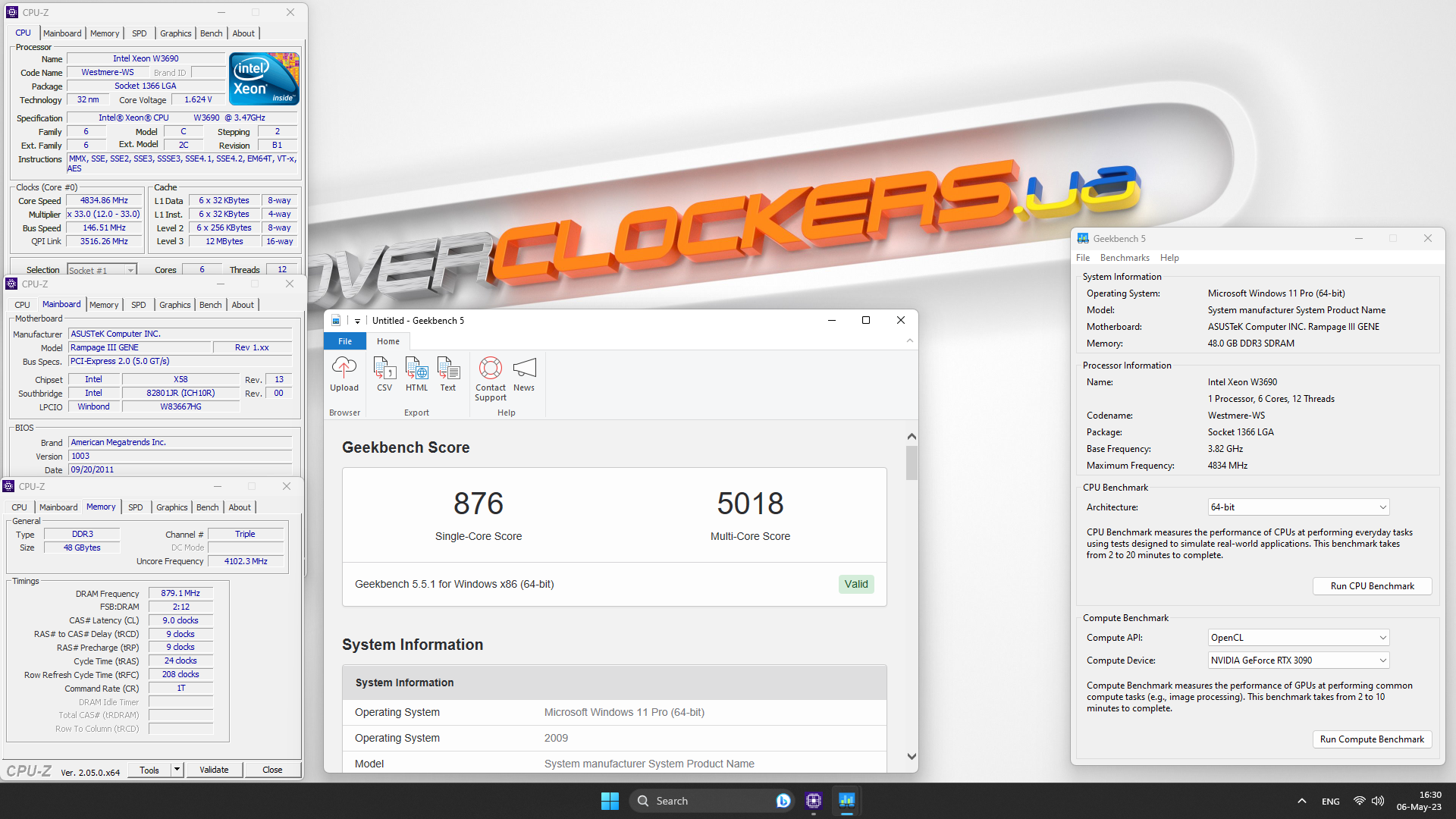1456x819 pixels.
Task: Click the File tab in Geekbench ribbon
Action: [x=345, y=341]
